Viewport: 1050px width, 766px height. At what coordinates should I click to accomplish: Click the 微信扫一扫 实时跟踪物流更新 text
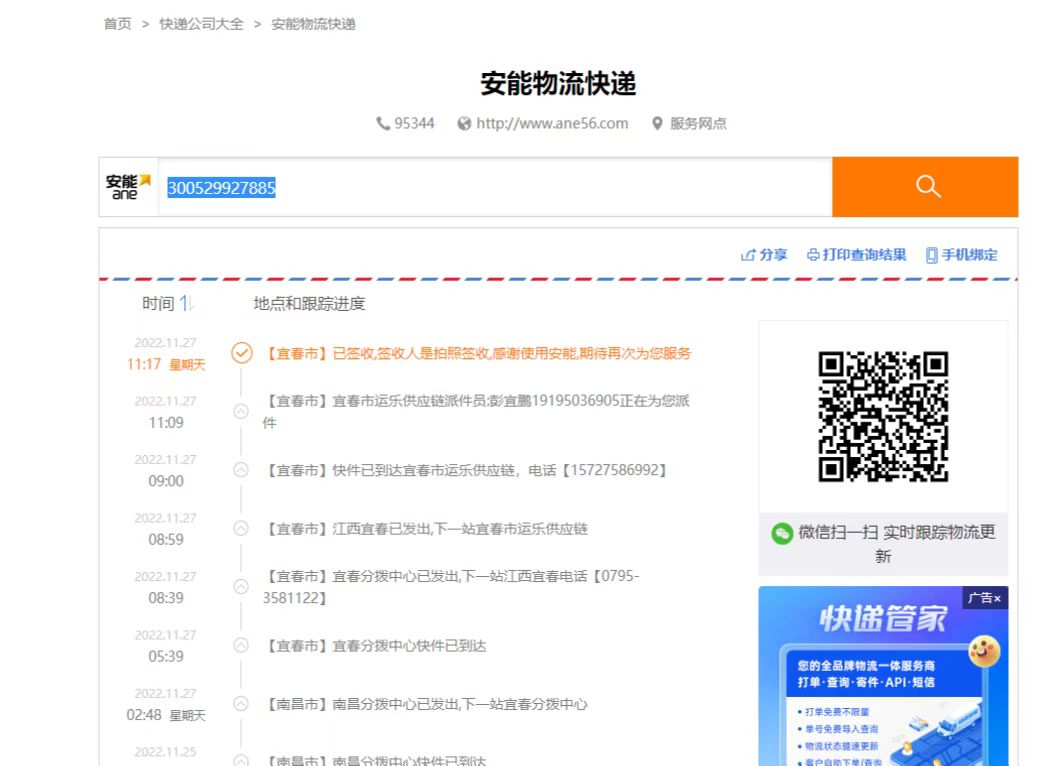click(896, 544)
